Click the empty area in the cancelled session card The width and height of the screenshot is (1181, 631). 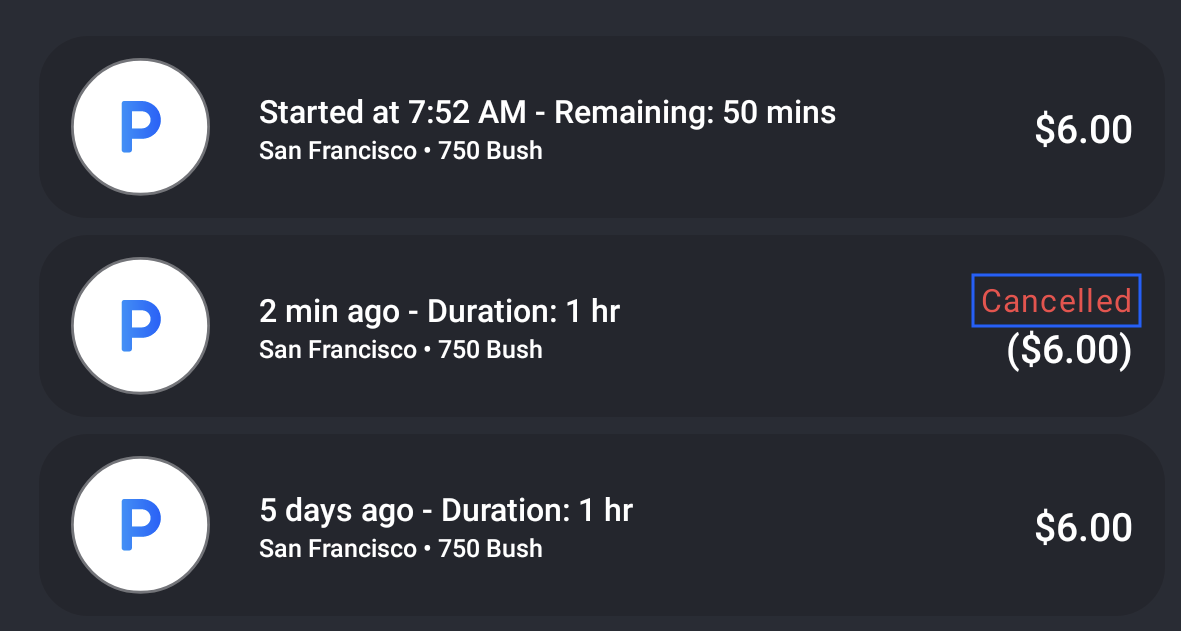(791, 328)
